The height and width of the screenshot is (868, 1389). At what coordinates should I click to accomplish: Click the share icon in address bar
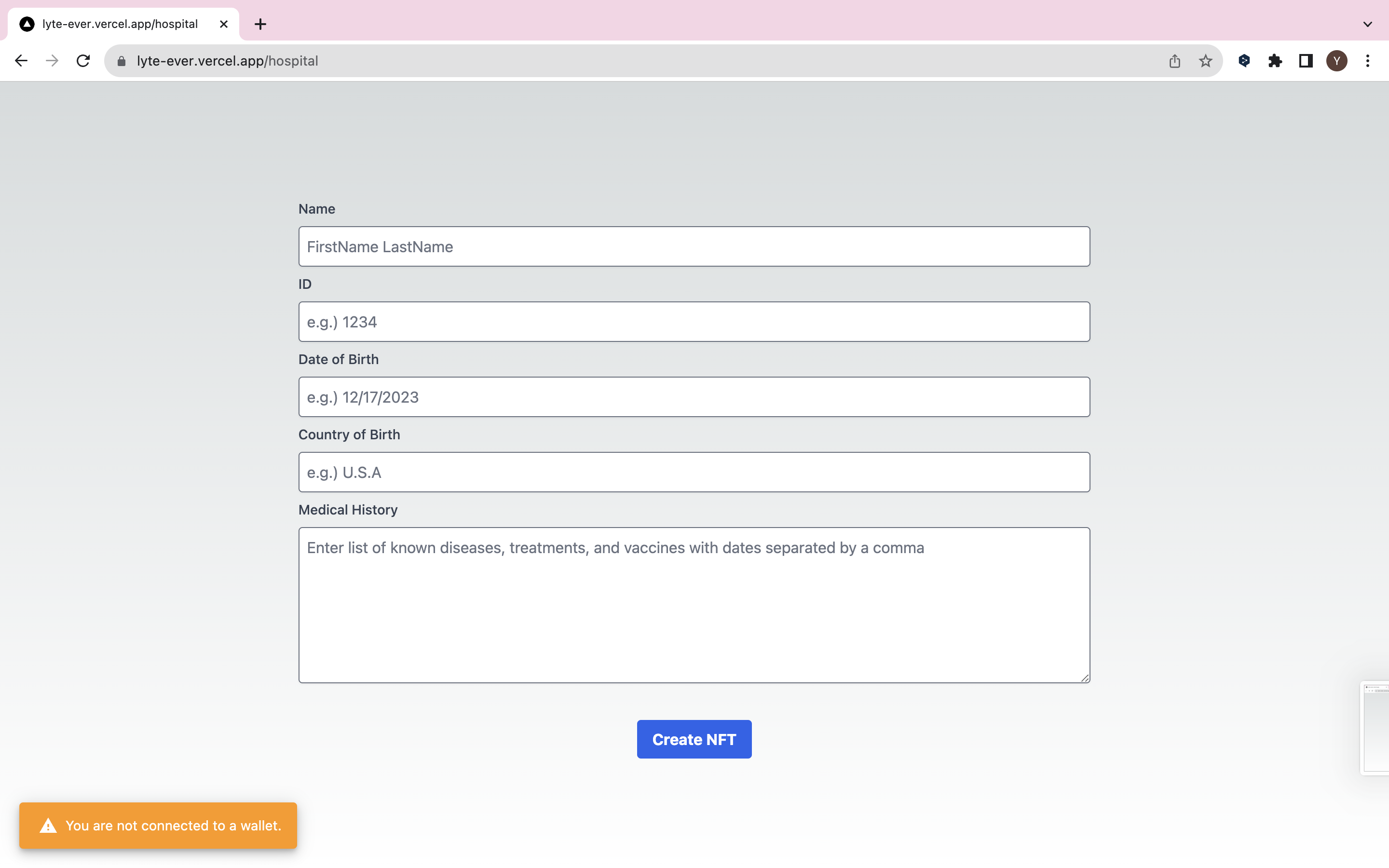[x=1174, y=61]
